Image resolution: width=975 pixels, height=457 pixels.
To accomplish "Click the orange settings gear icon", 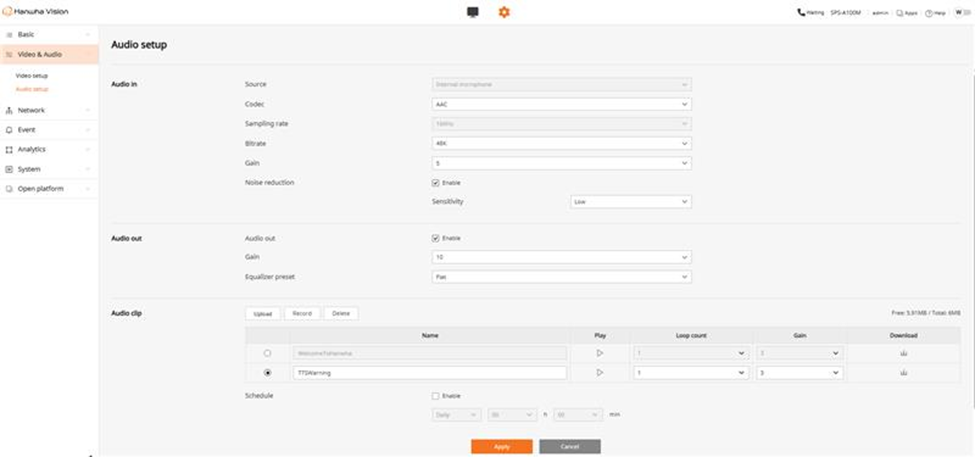I will point(504,12).
